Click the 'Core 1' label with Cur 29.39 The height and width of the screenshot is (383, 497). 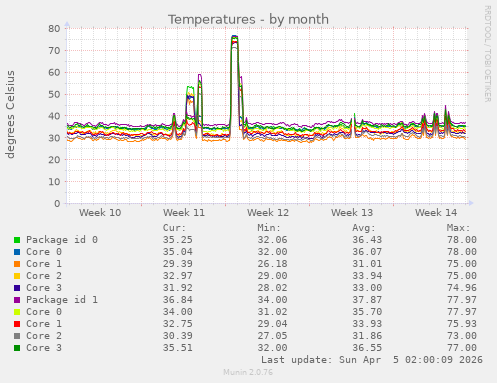tap(44, 264)
